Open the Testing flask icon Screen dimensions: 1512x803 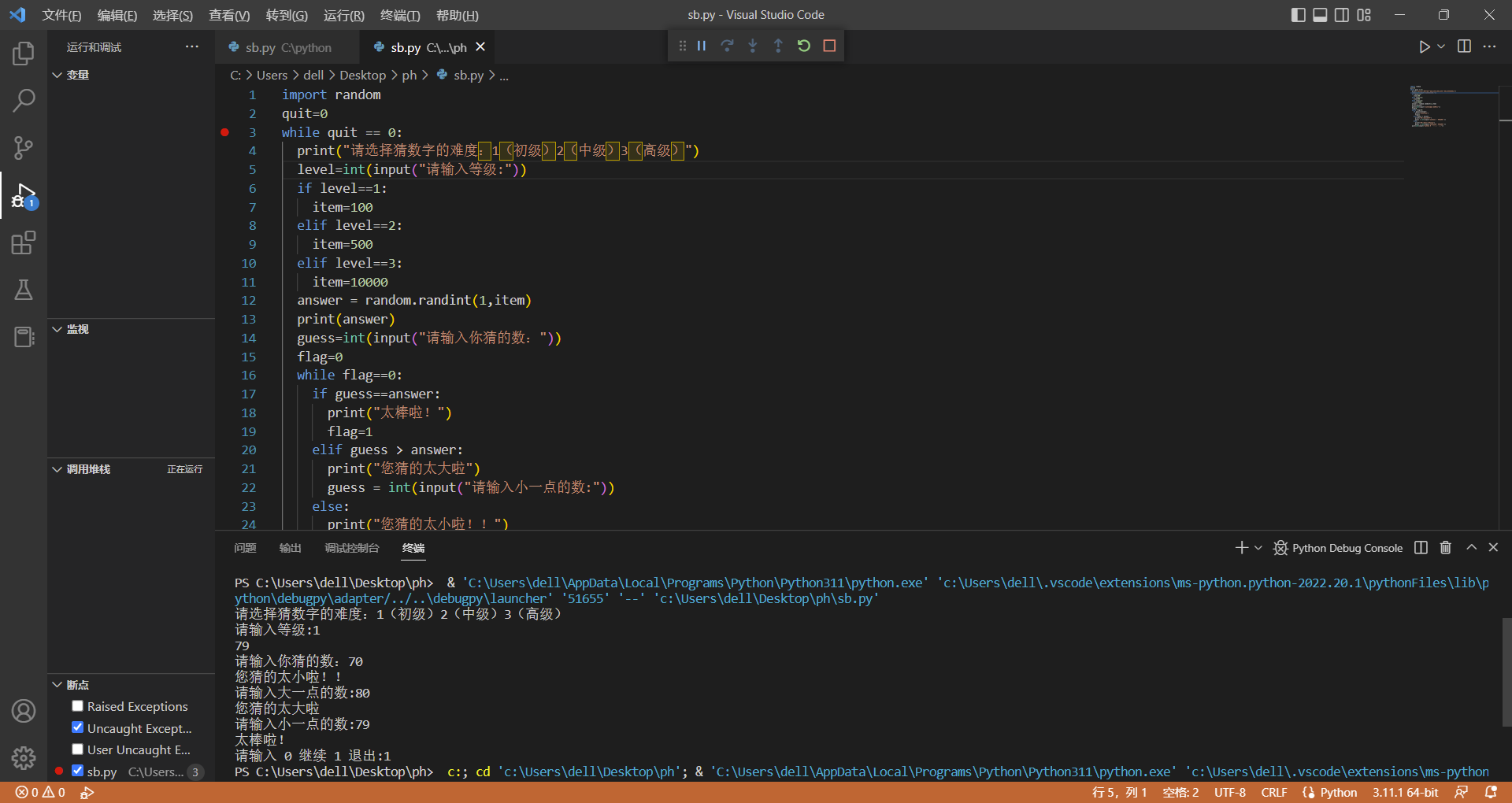click(24, 290)
